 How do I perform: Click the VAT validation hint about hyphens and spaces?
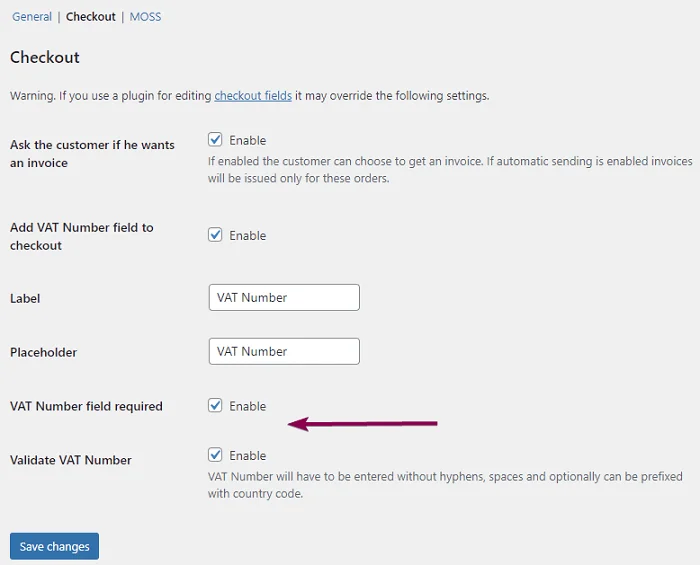445,485
